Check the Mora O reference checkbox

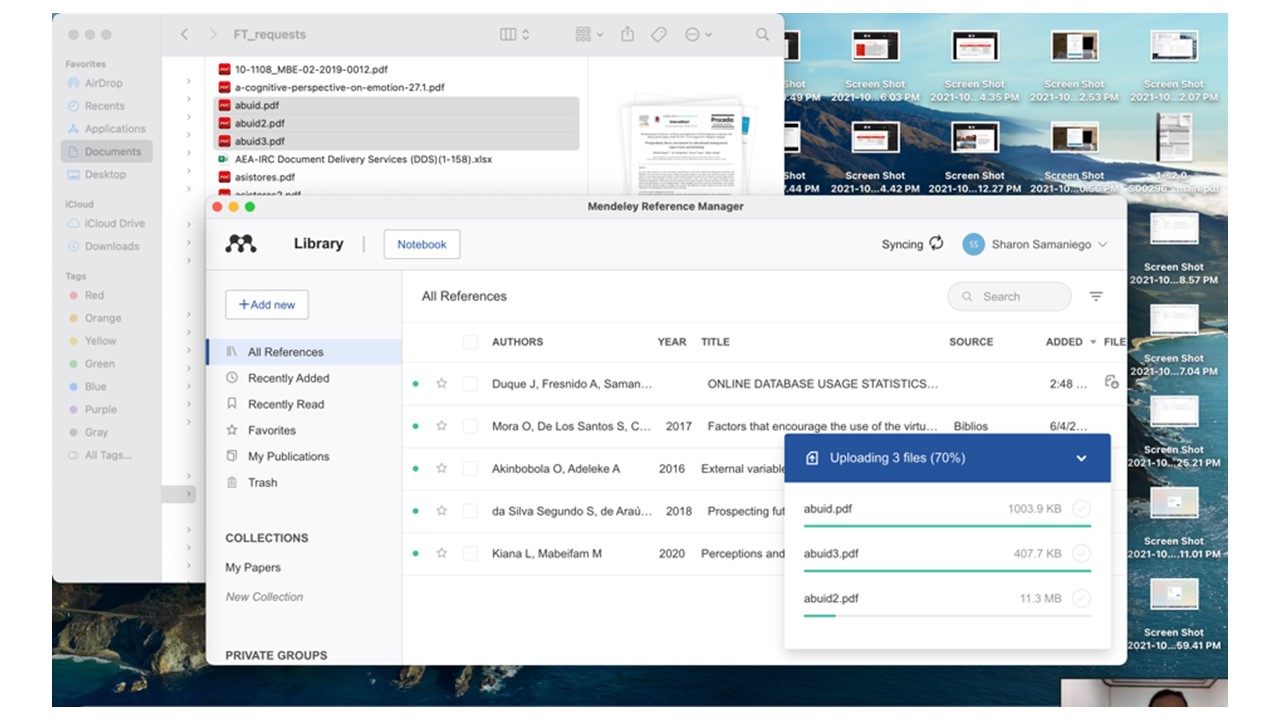click(470, 426)
